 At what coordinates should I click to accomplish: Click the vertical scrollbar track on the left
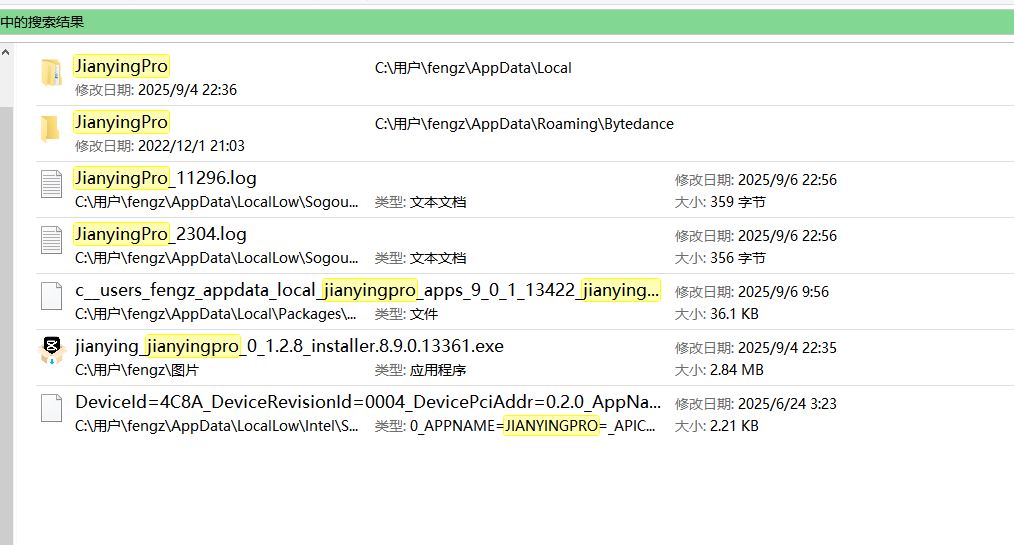(6, 325)
